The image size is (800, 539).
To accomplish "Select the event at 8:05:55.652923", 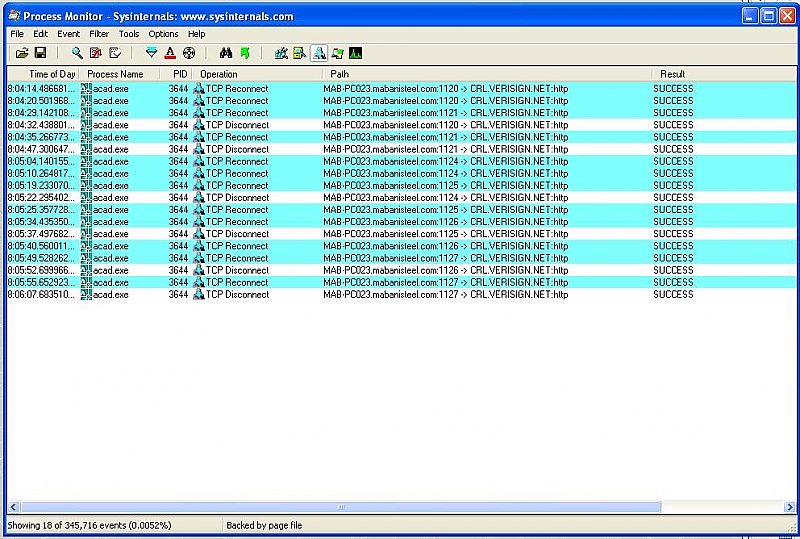I will point(402,283).
